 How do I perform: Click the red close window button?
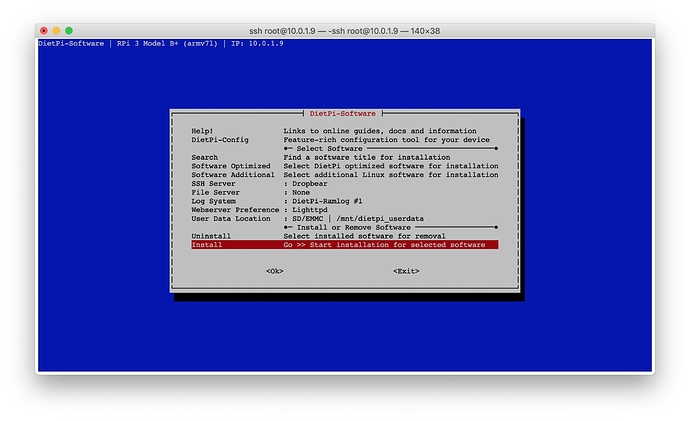click(44, 31)
